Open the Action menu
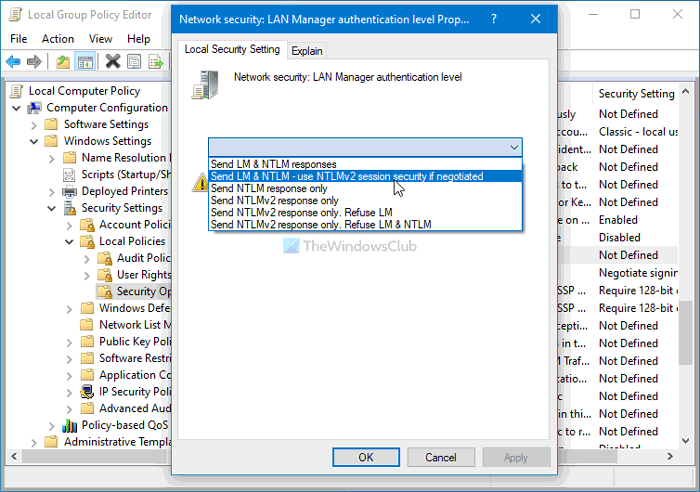The image size is (700, 492). [58, 39]
